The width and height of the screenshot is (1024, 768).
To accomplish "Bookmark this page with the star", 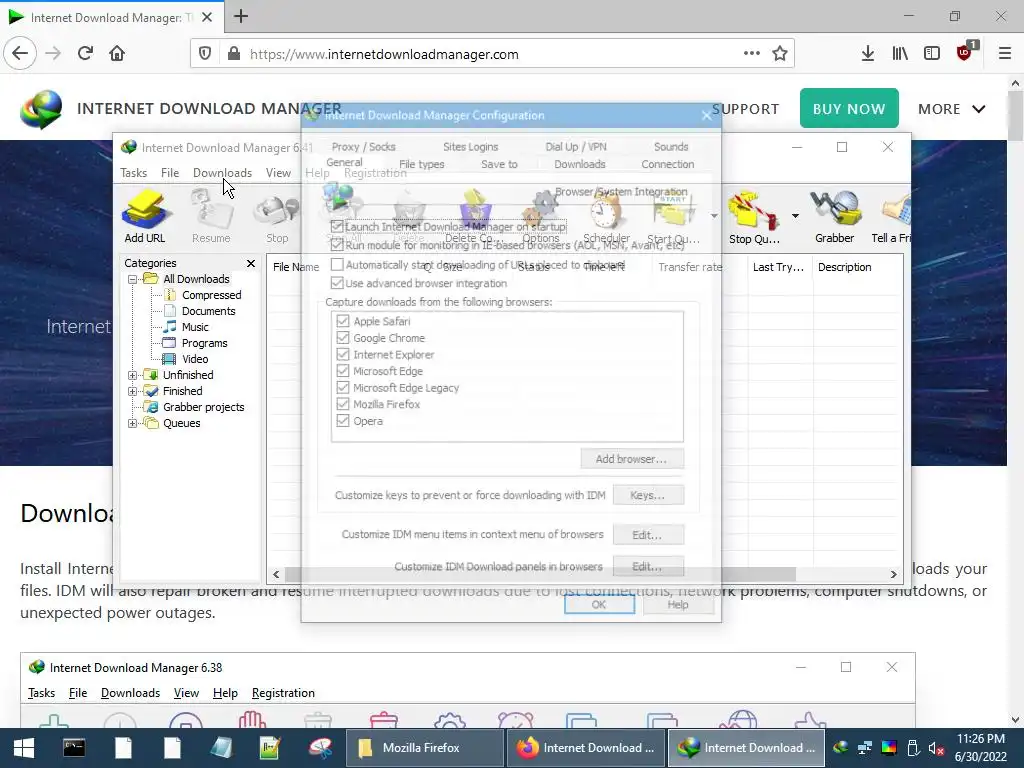I will (780, 54).
